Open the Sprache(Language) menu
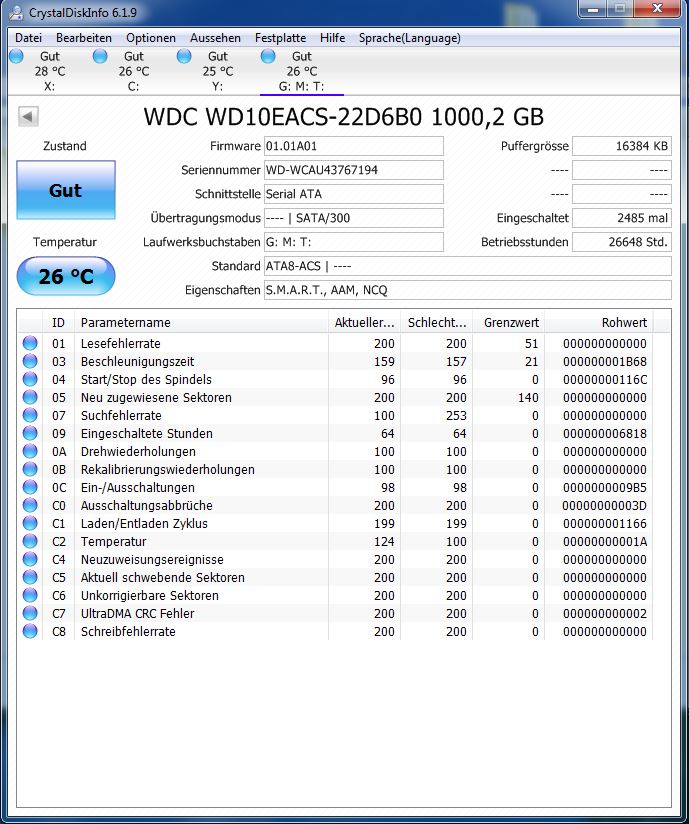 (409, 38)
